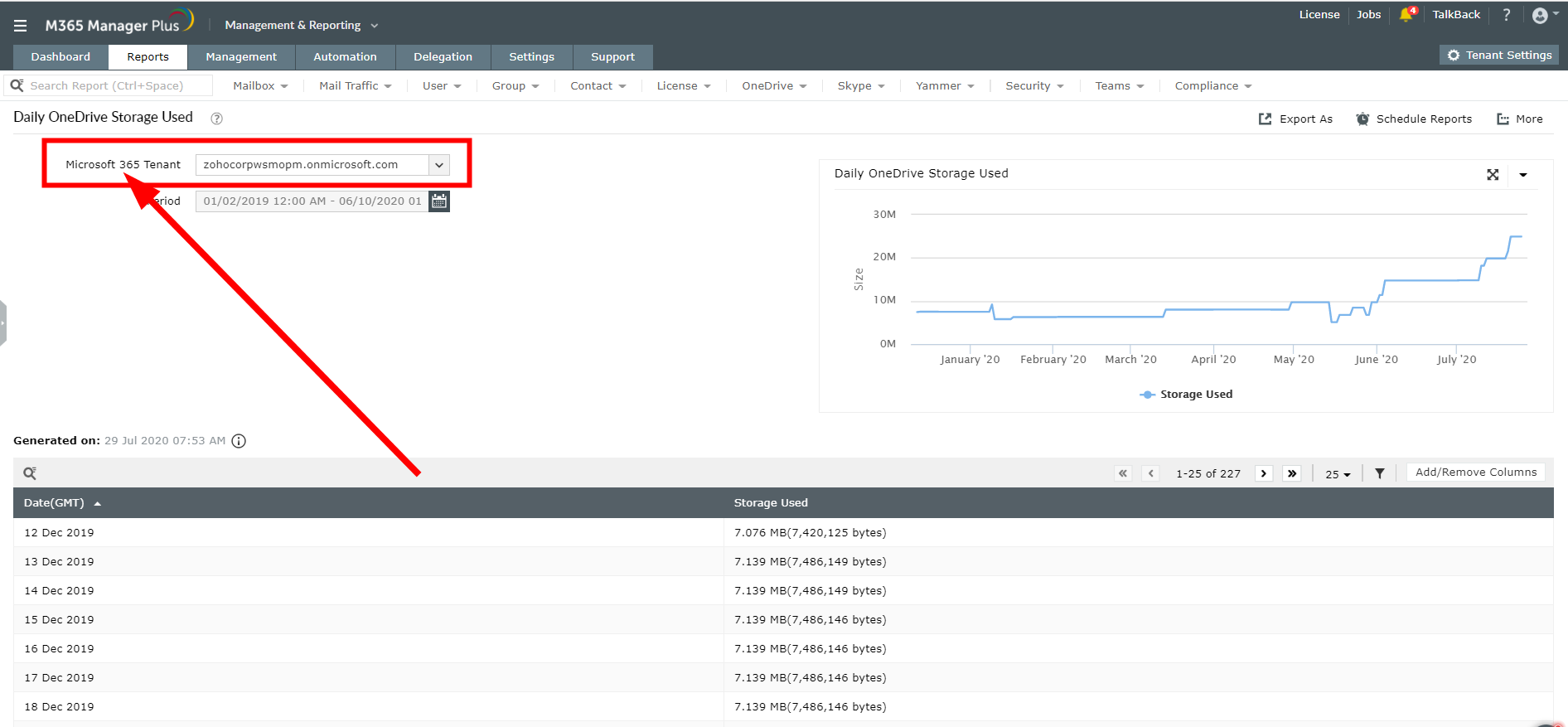Click the top License link
1568x727 pixels.
tap(1319, 15)
